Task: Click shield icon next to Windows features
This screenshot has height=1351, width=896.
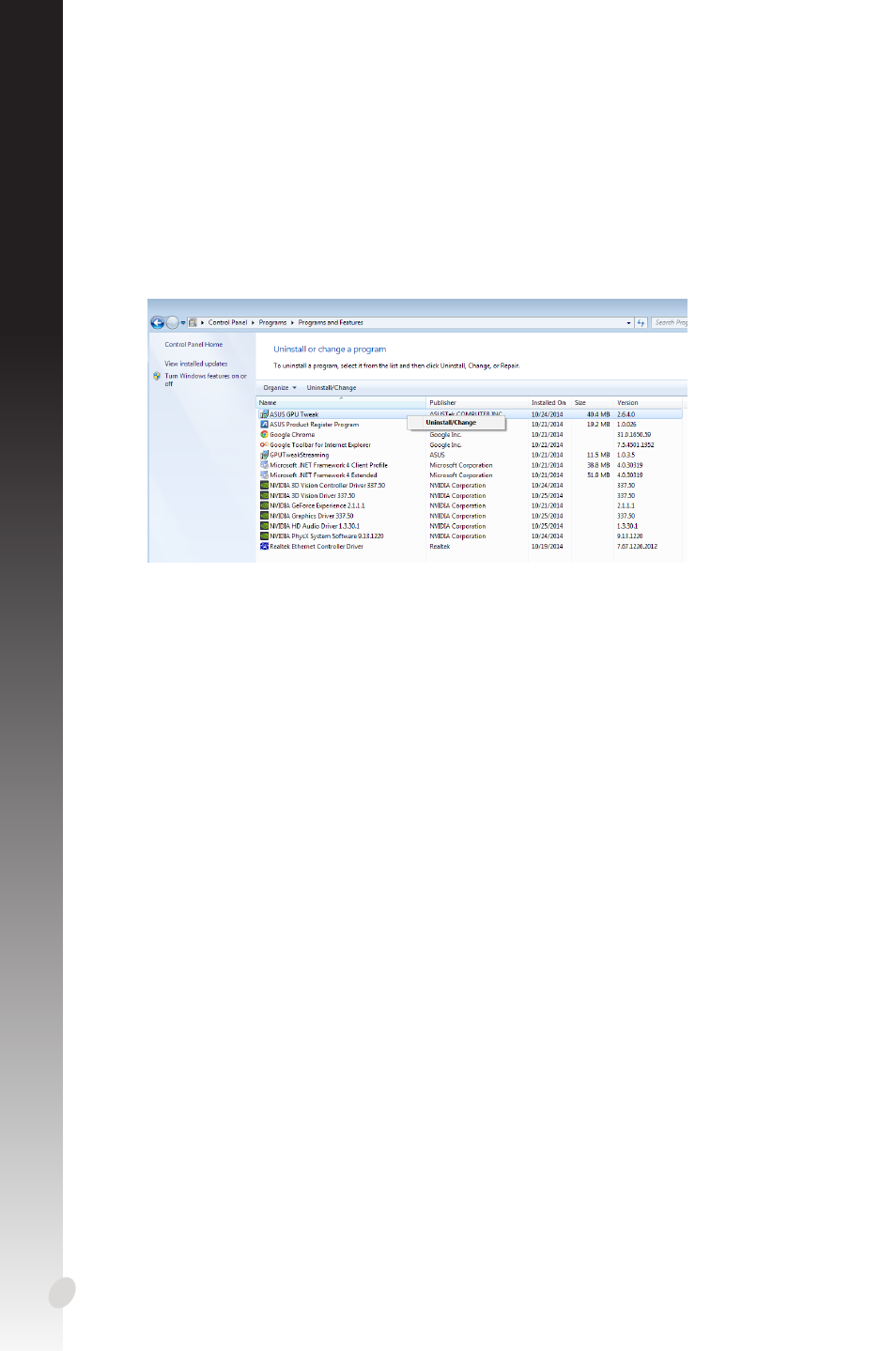Action: tap(157, 376)
